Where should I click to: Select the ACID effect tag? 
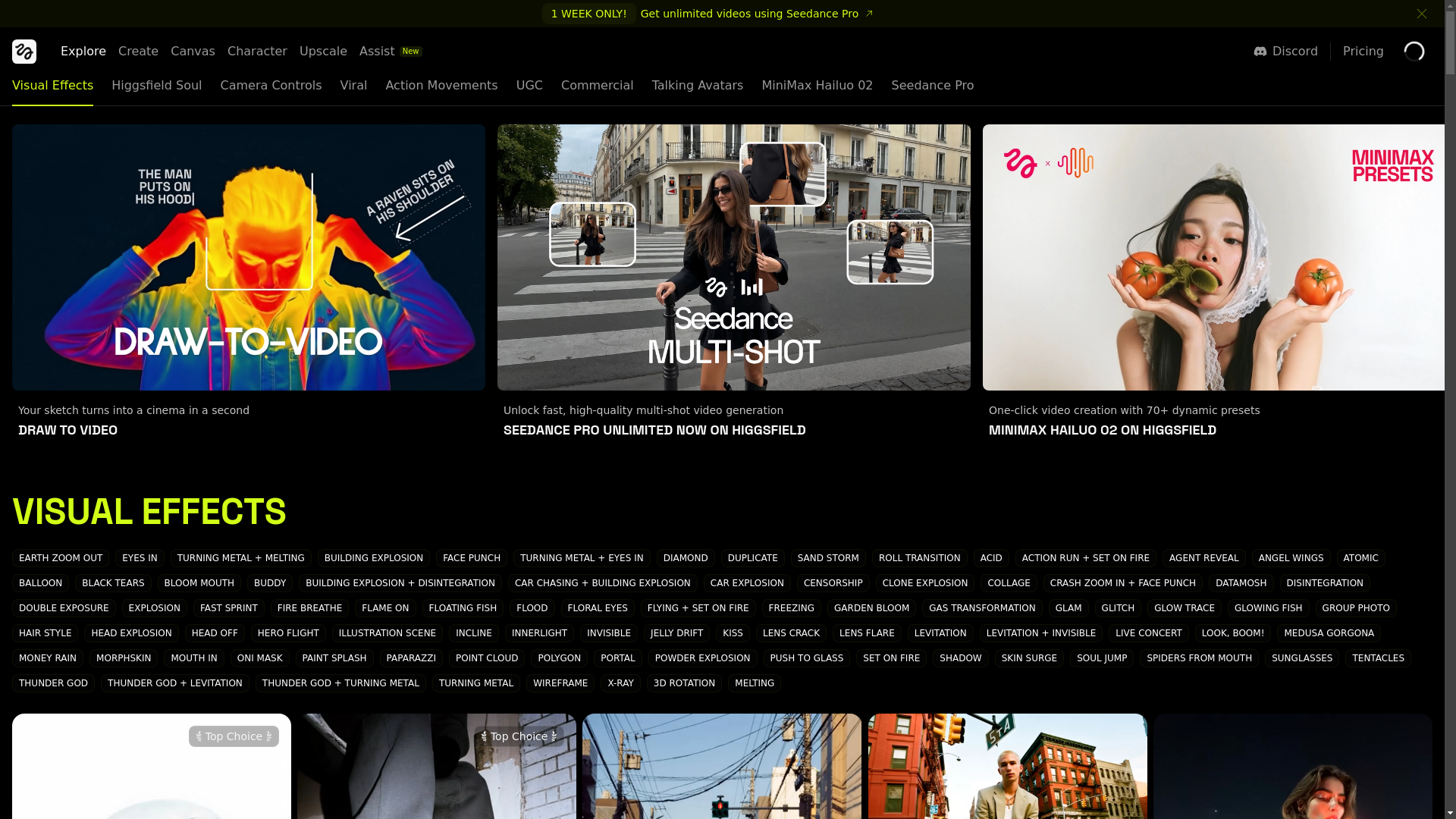[x=991, y=558]
